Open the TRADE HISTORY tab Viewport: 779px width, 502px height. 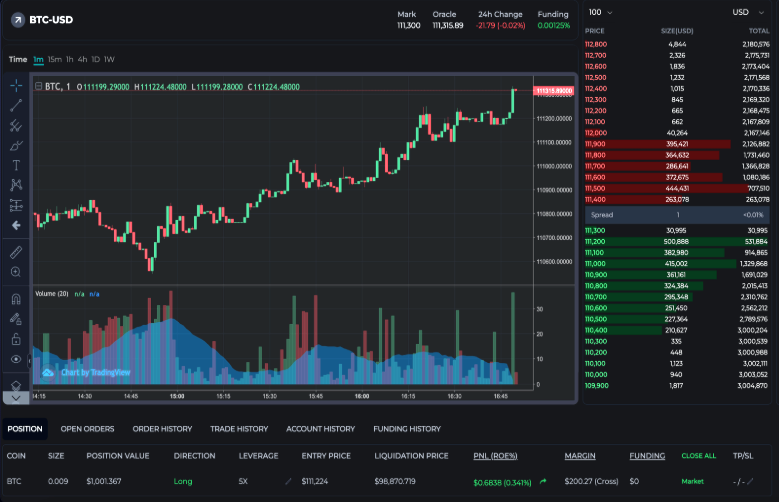(x=239, y=429)
